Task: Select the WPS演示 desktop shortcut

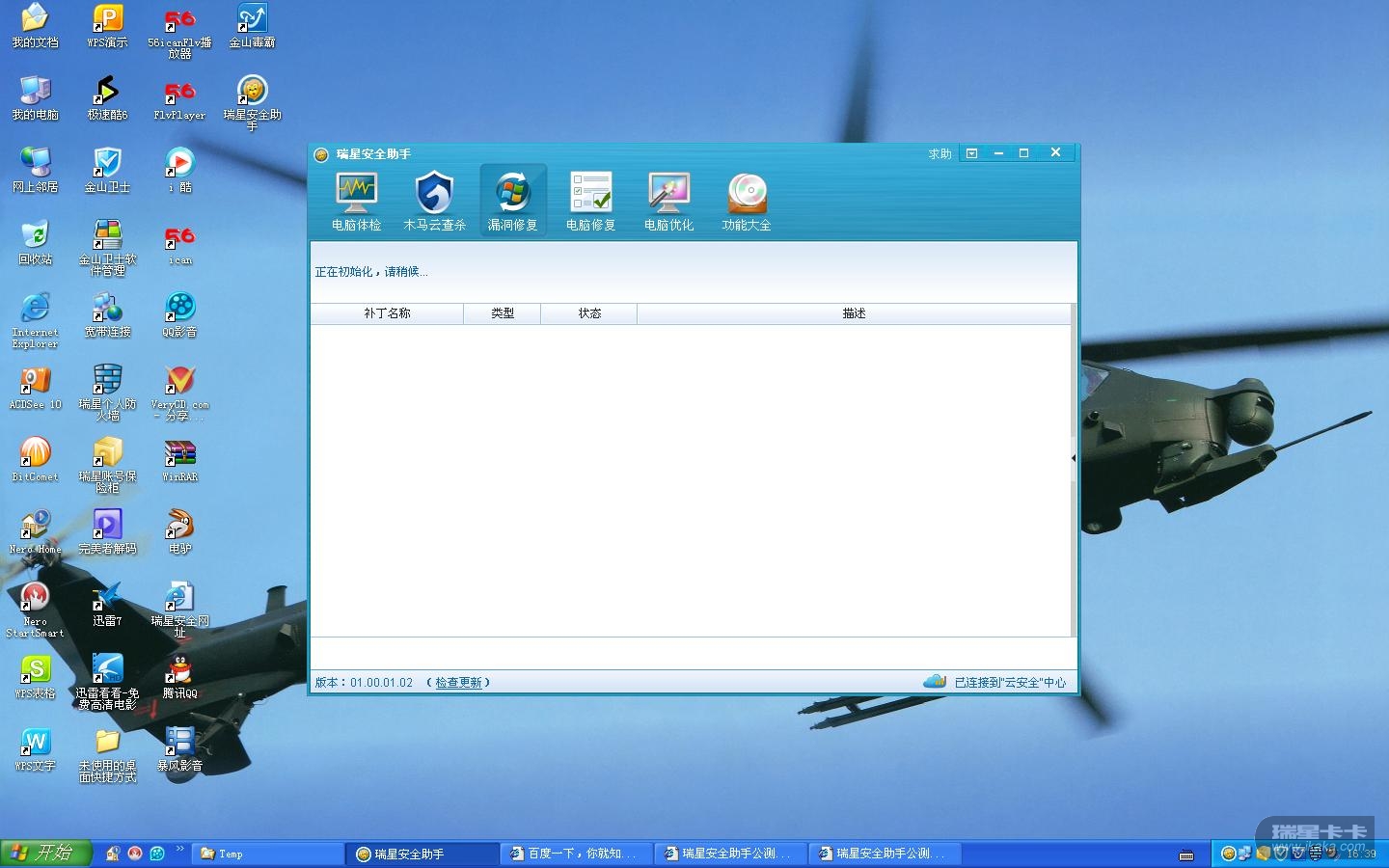Action: point(107,26)
